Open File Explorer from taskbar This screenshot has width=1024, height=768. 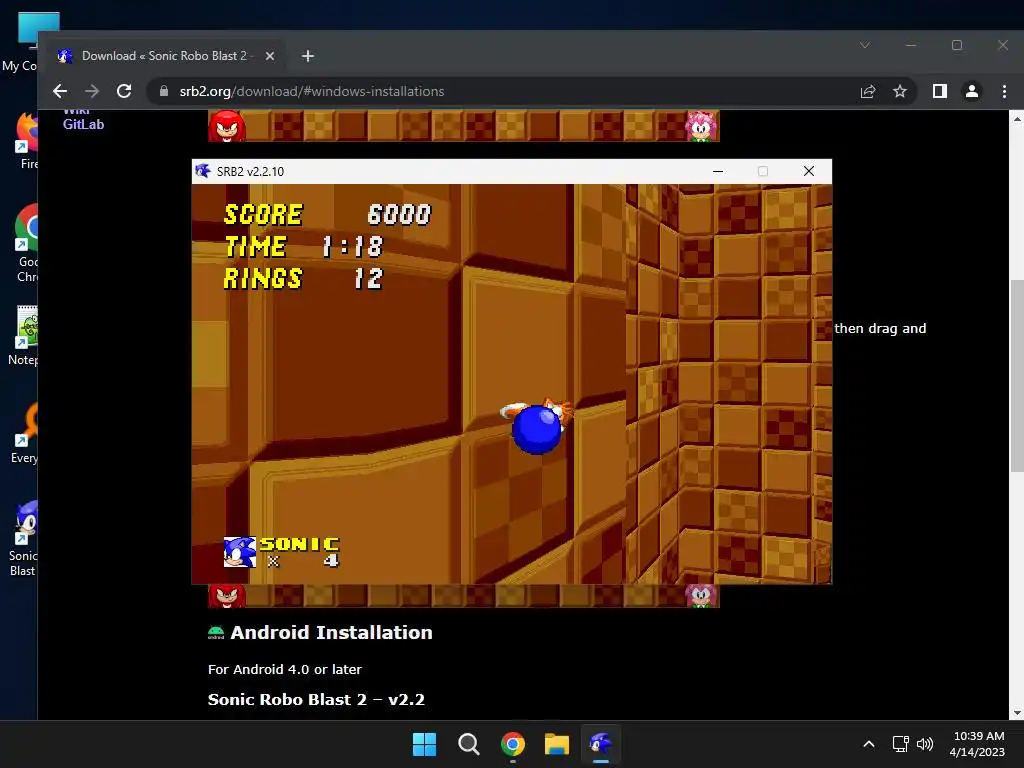point(557,744)
